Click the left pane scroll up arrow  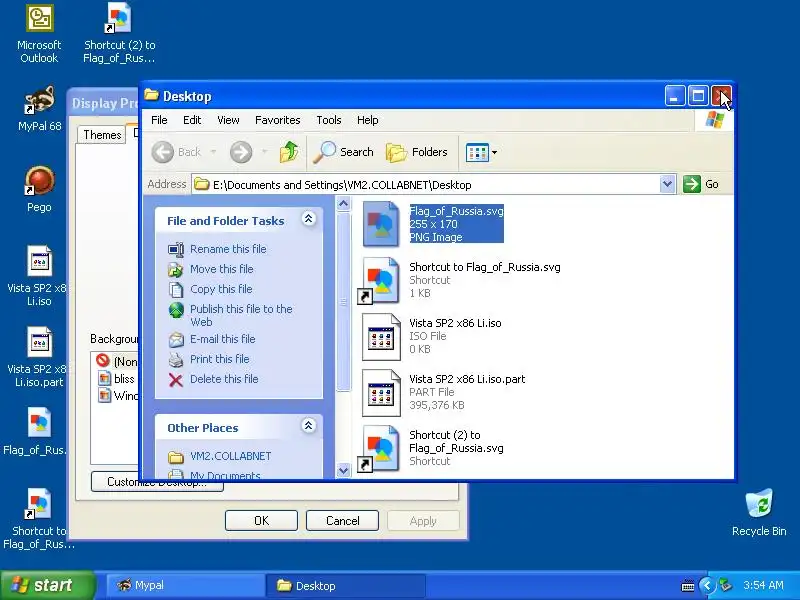click(x=343, y=204)
